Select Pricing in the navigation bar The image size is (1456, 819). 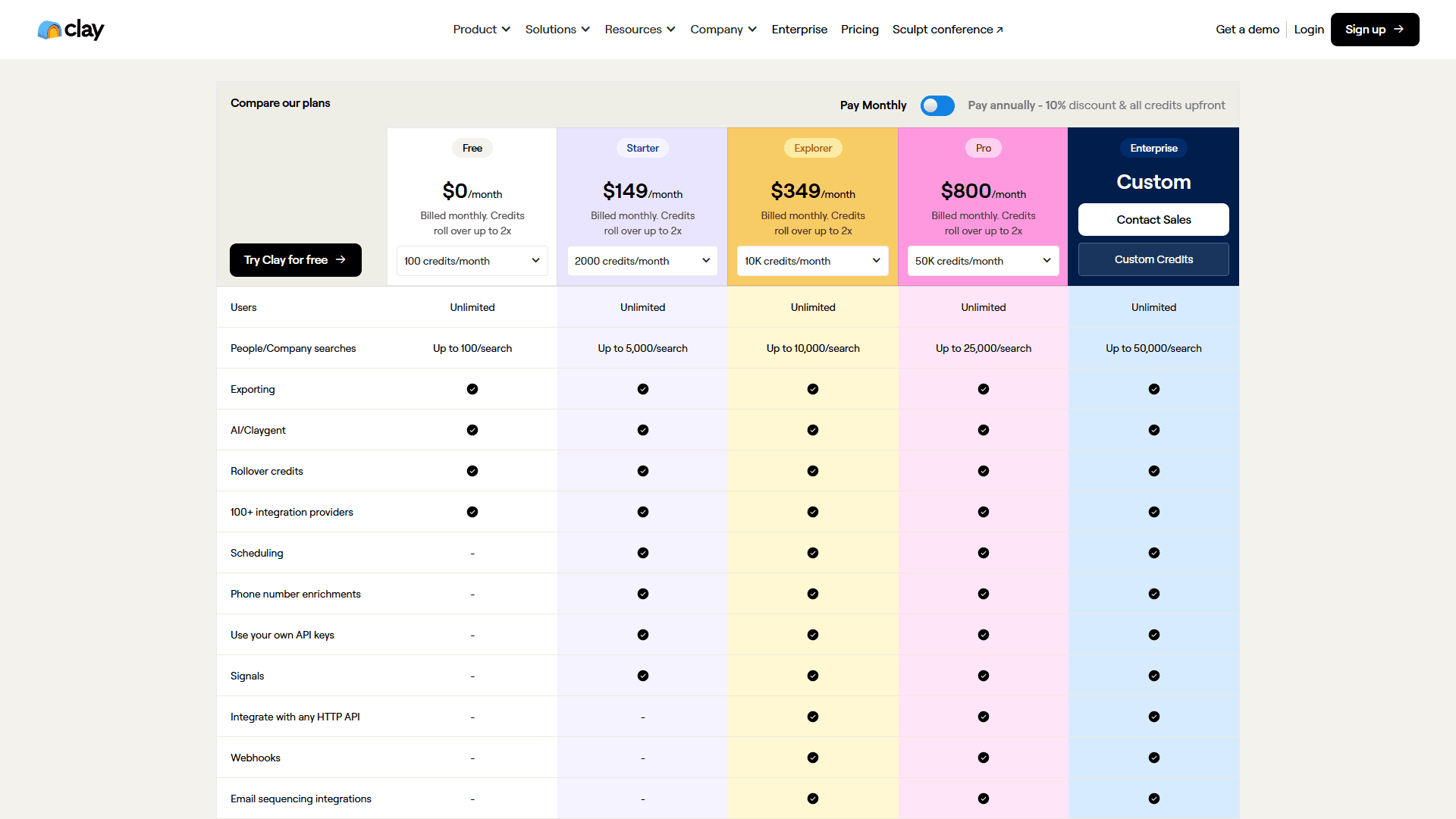point(859,29)
